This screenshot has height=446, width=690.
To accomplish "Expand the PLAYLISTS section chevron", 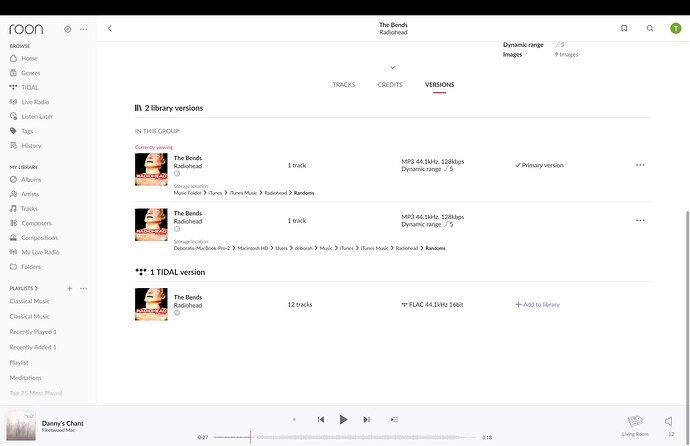I will pyautogui.click(x=36, y=288).
